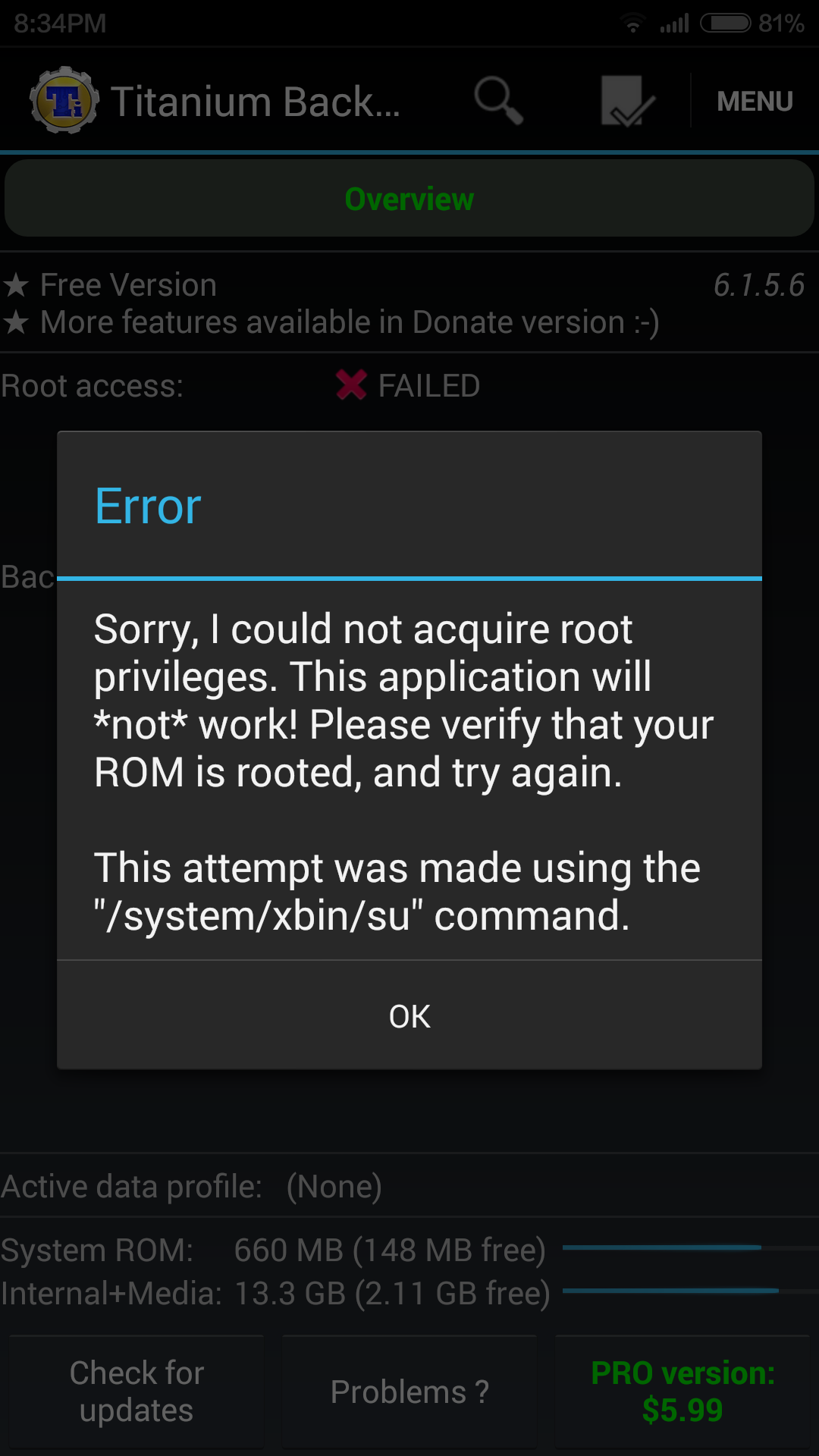Tap More features in Donate version text
This screenshot has width=819, height=1456.
pyautogui.click(x=350, y=322)
